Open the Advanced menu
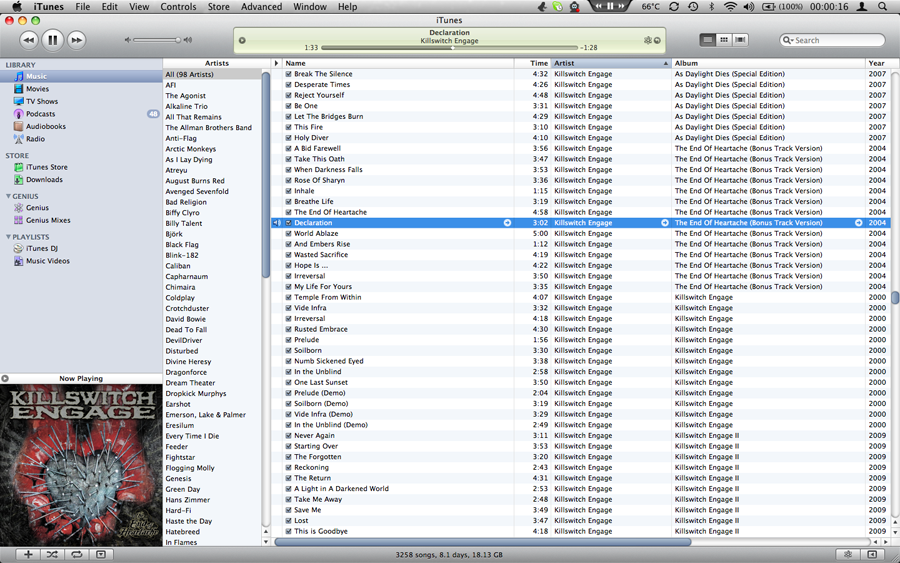 pos(261,6)
